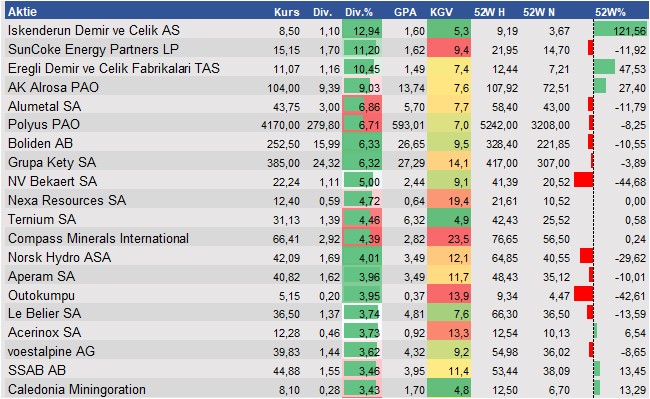Click the Div.% column header
The width and height of the screenshot is (650, 399).
tap(359, 12)
